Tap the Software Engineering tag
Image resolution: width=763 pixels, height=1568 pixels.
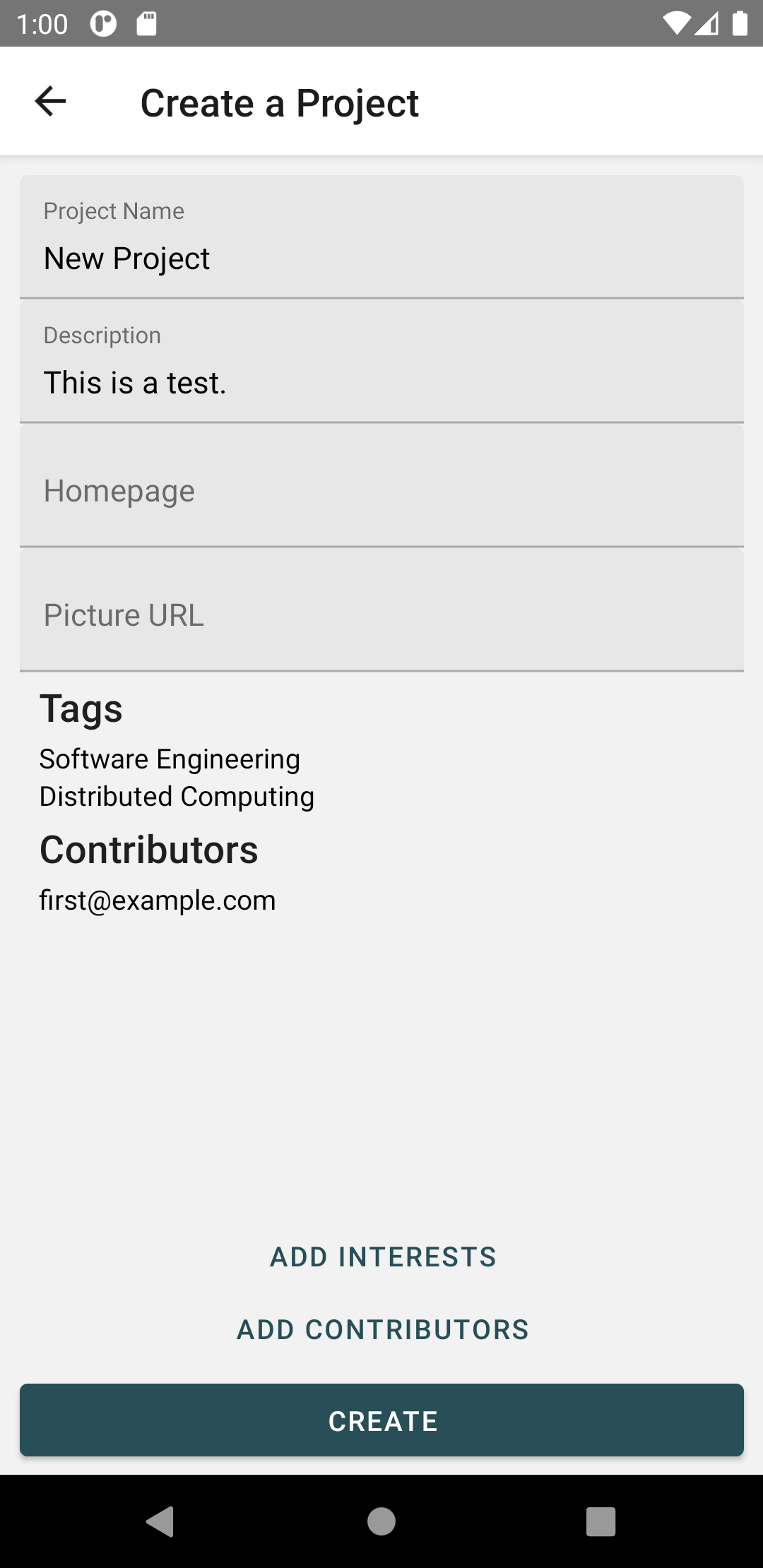(x=170, y=759)
